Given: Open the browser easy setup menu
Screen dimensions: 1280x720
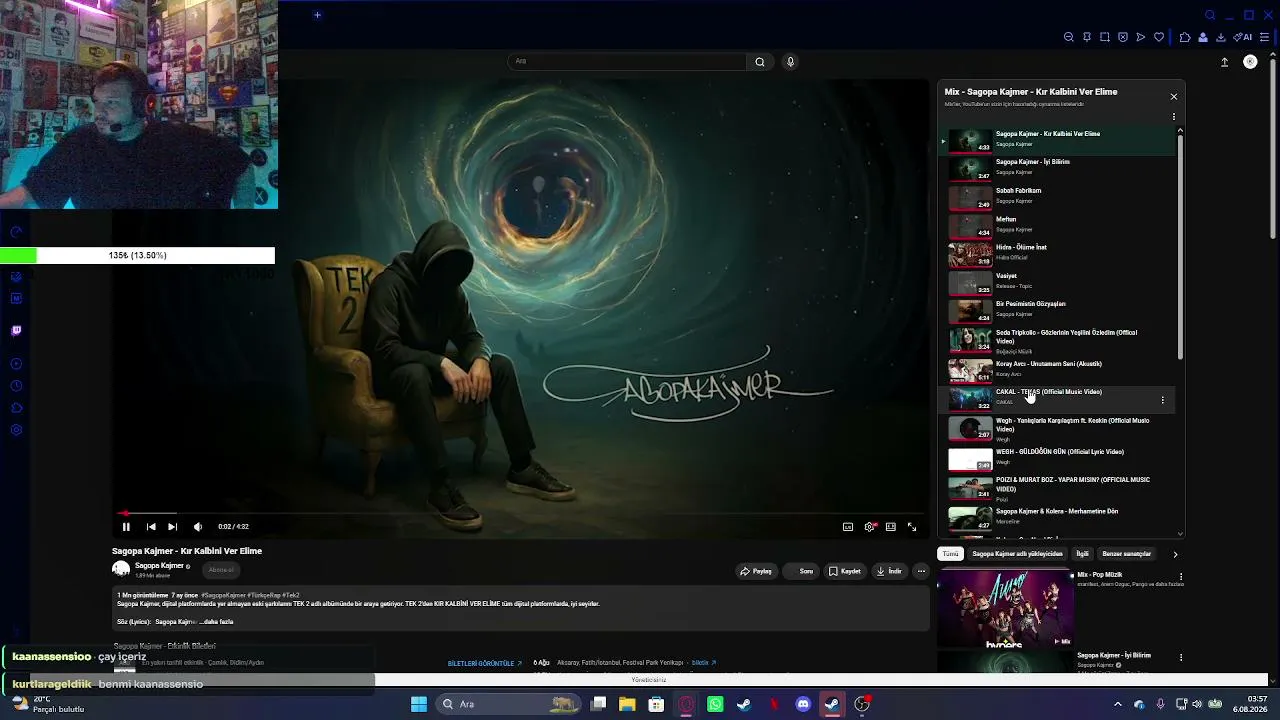Looking at the screenshot, I should [1265, 37].
